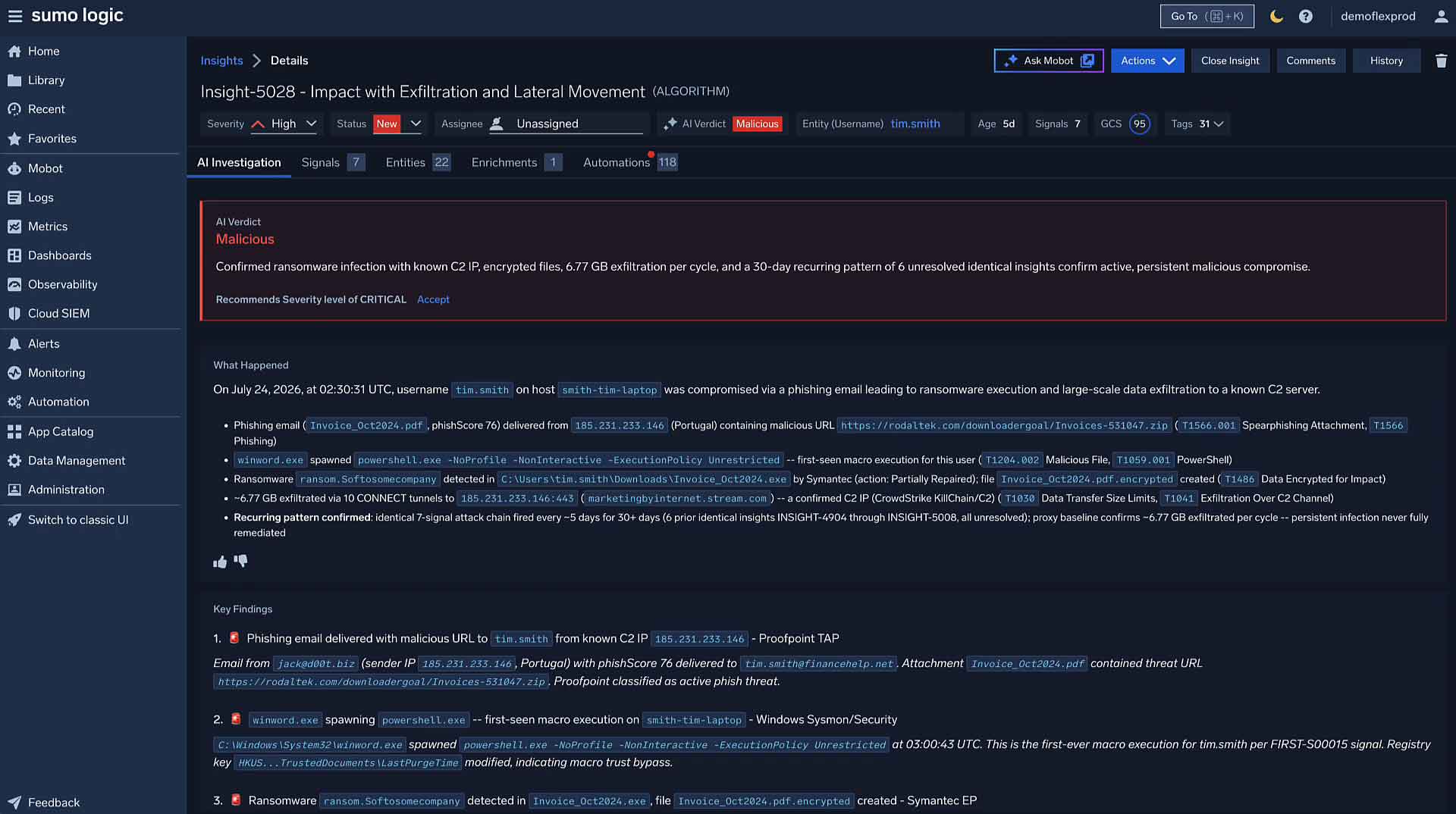Click the AI Verdict Malicious badge
The image size is (1456, 814).
point(757,124)
